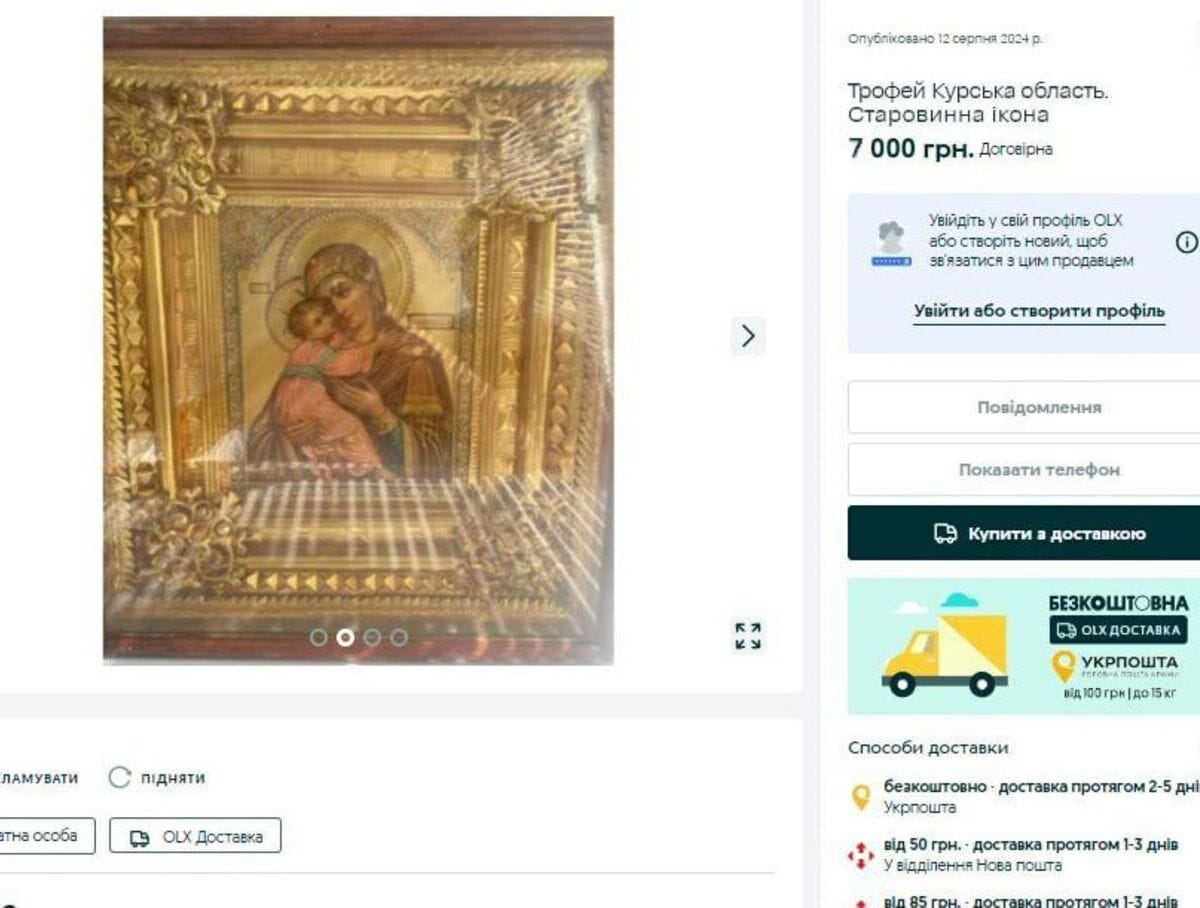Click the yellow delivery truck banner

[x=1023, y=646]
